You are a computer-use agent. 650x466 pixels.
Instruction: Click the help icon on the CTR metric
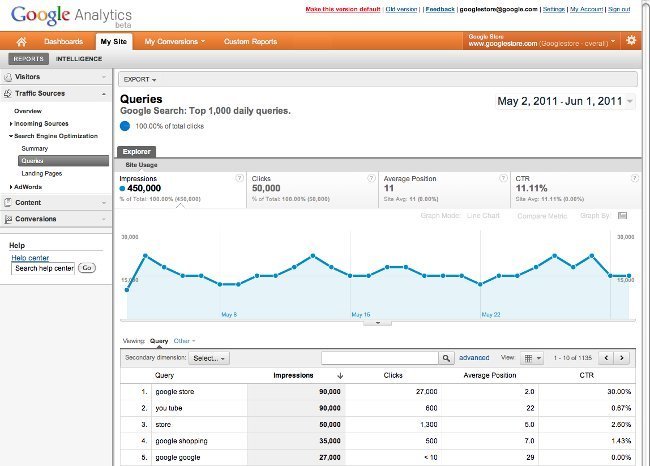click(x=632, y=178)
